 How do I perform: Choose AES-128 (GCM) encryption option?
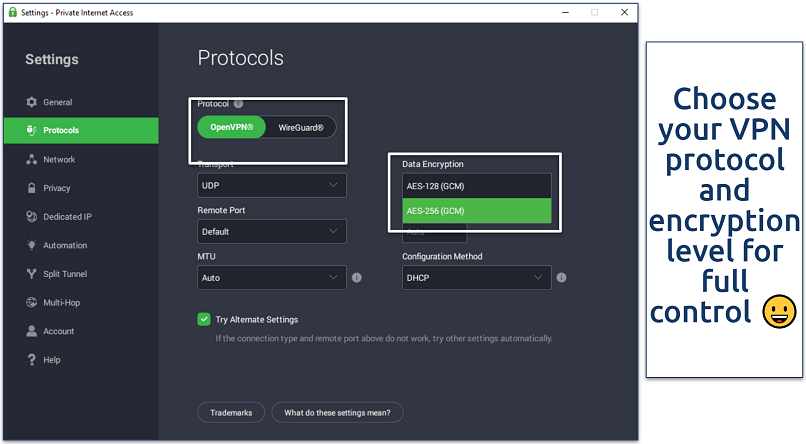tap(477, 186)
